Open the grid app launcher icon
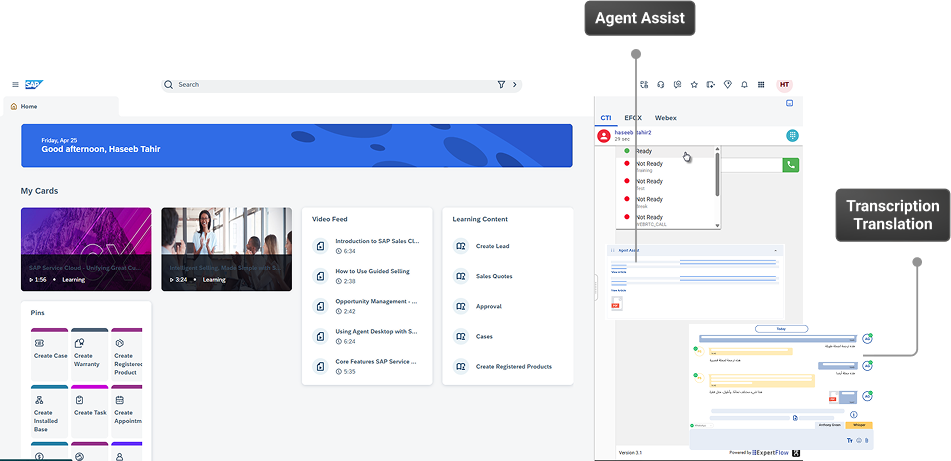The height and width of the screenshot is (461, 951). [761, 85]
